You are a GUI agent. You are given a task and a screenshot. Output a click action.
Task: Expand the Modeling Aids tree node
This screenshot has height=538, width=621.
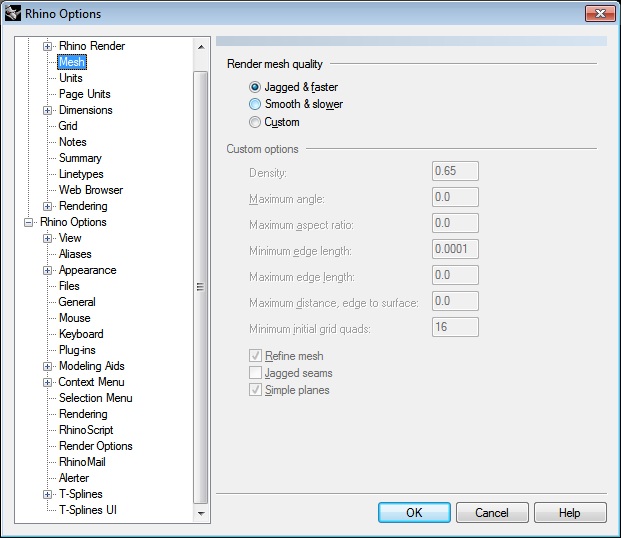[47, 366]
